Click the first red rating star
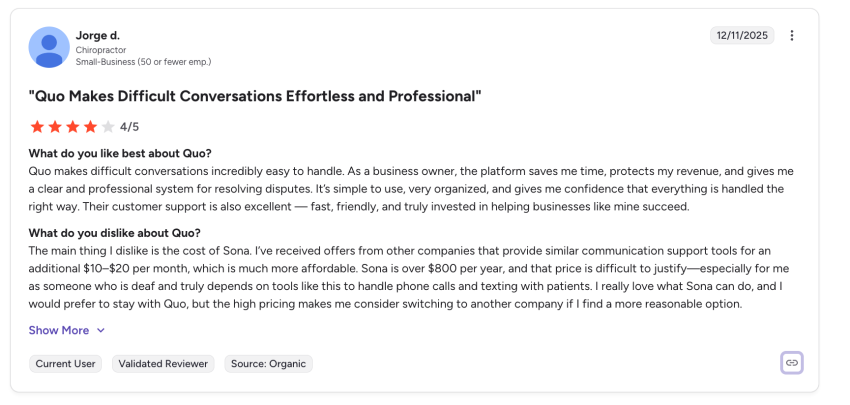The width and height of the screenshot is (850, 405). click(x=37, y=127)
